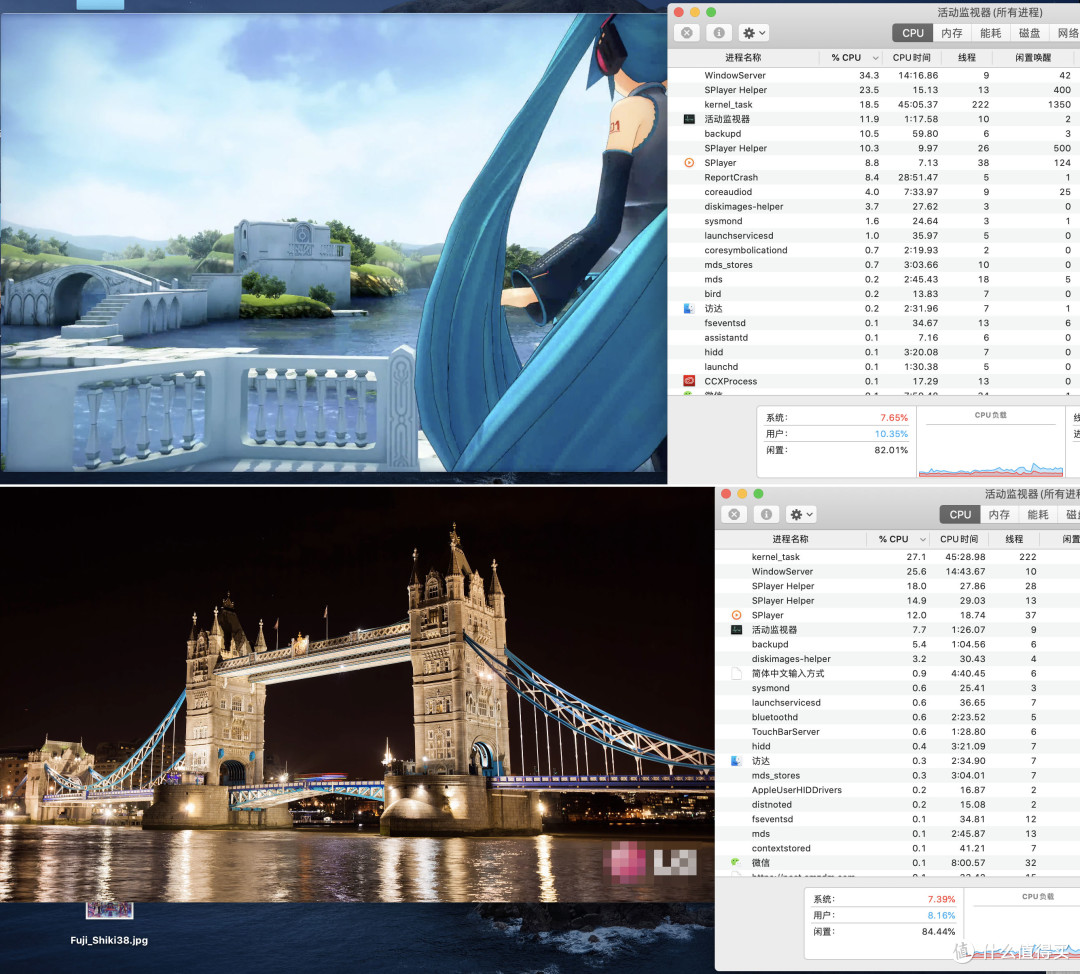Click Fuji_Shiki38.jpg file name label
The width and height of the screenshot is (1080, 974).
pos(109,940)
